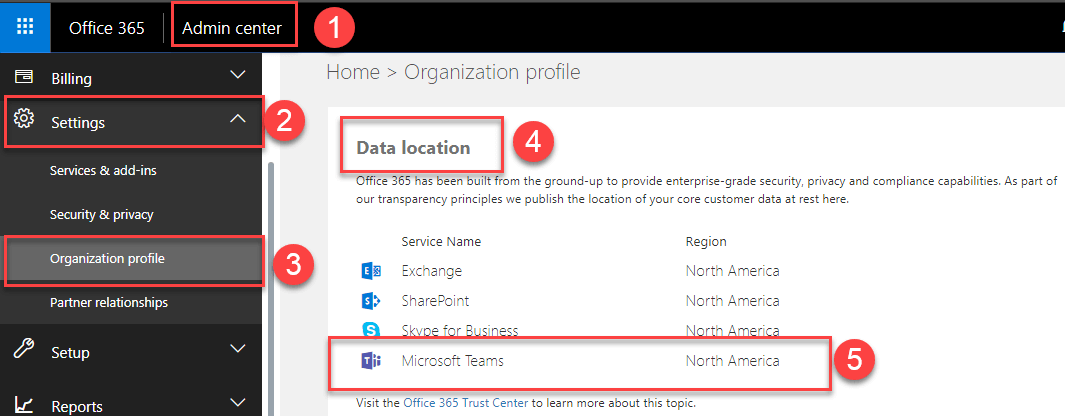Open the Office 365 Trust Center link

click(466, 404)
